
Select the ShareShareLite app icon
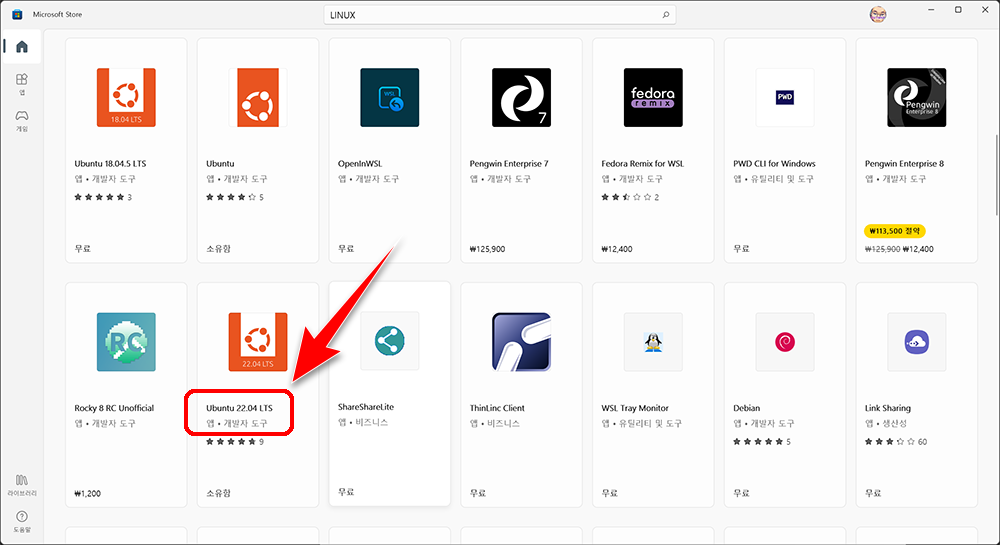[x=390, y=341]
